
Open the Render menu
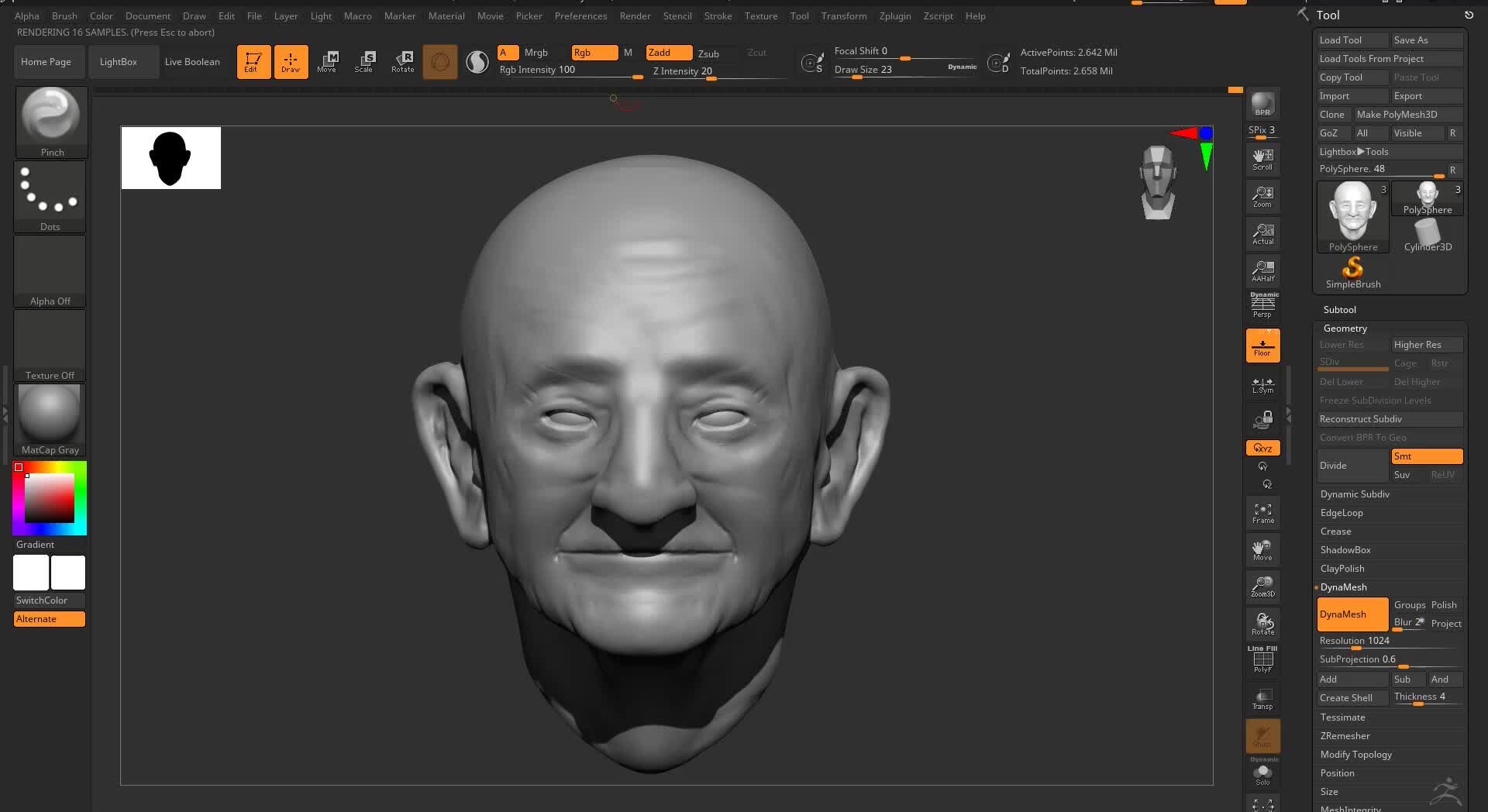point(635,15)
